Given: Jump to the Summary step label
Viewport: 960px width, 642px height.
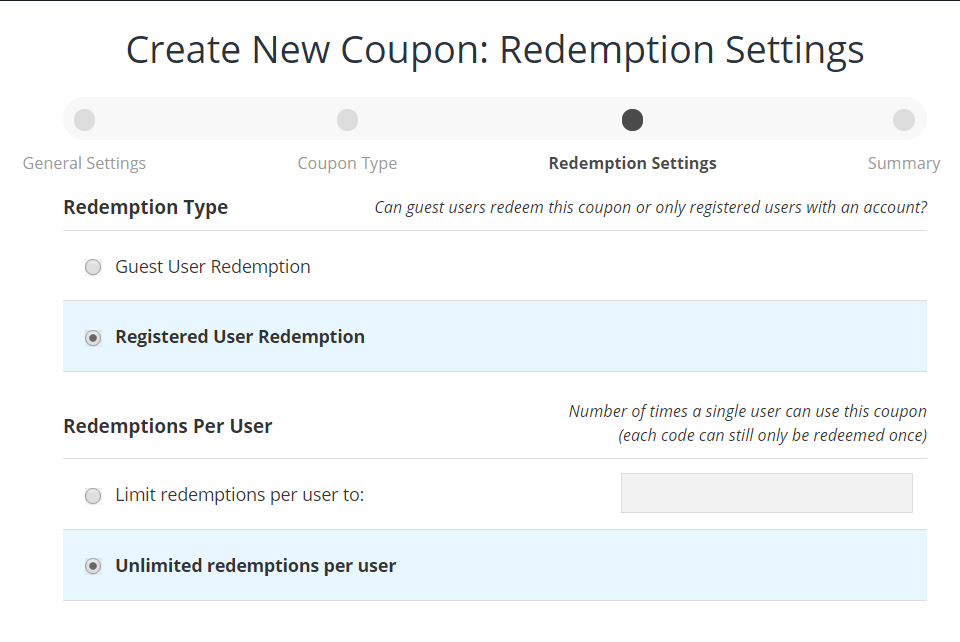Looking at the screenshot, I should coord(903,163).
